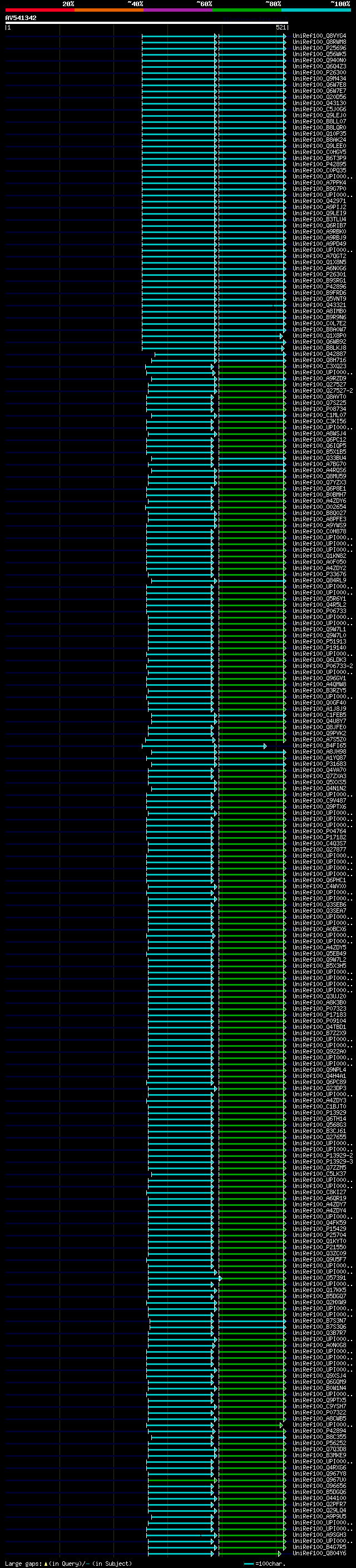The width and height of the screenshot is (356, 1568).
Task: Select the UniRef100_Q2PFR7 label
Action: [x=319, y=1505]
